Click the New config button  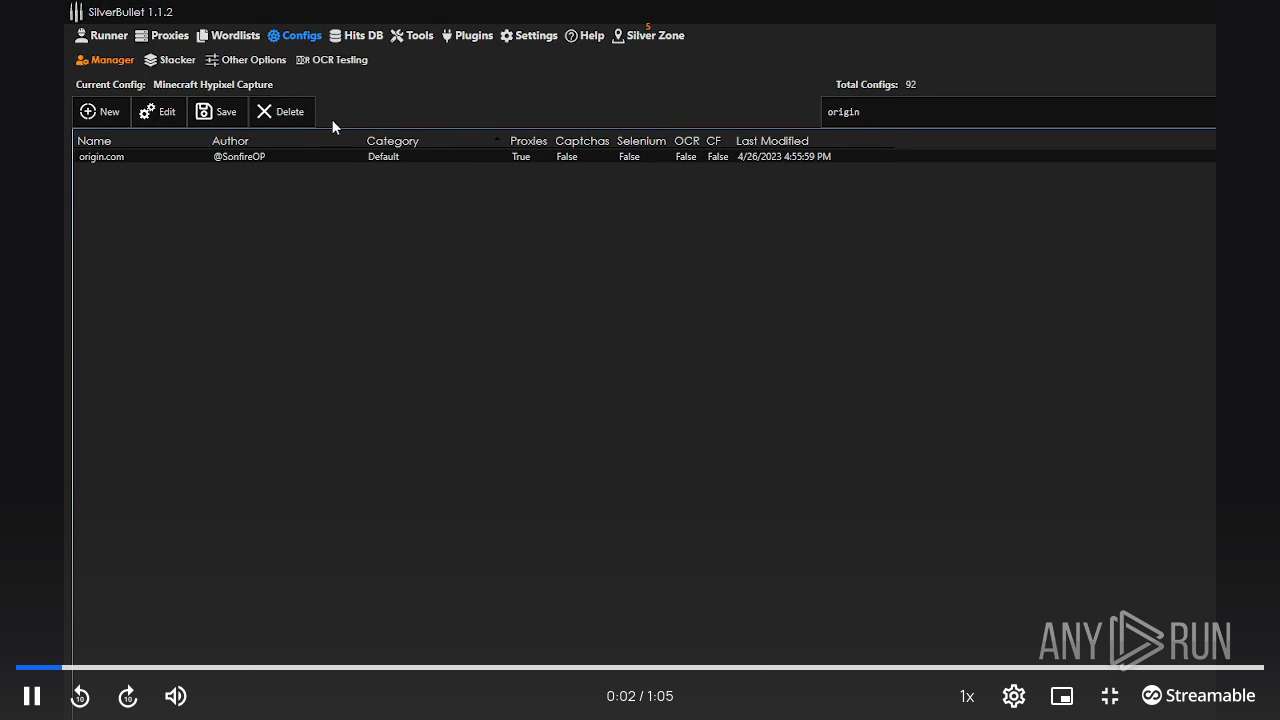(100, 112)
